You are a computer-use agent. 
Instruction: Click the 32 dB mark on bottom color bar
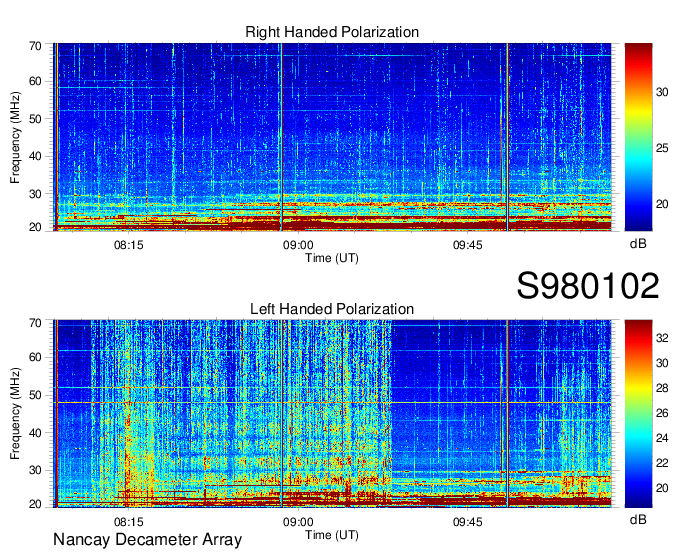coord(662,338)
